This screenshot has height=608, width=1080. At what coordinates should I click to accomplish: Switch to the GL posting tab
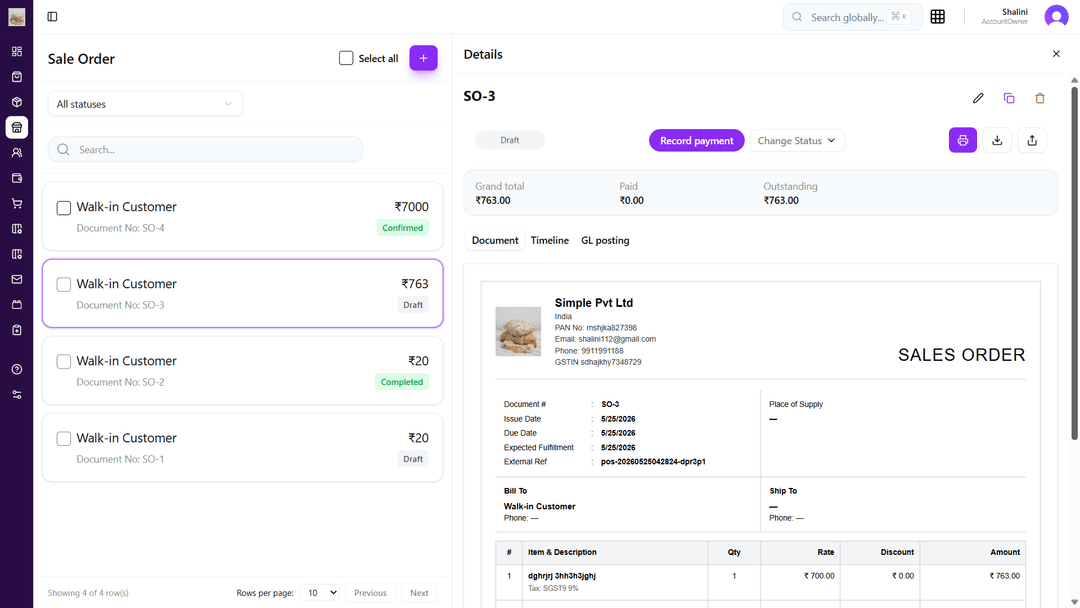605,240
